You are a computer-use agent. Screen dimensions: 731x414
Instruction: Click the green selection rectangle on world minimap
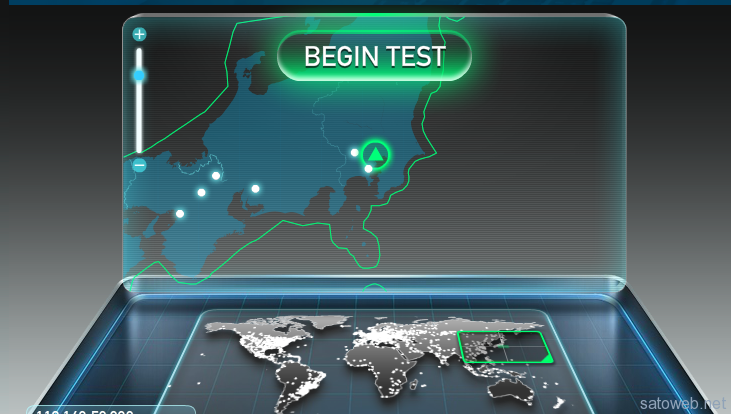(505, 347)
